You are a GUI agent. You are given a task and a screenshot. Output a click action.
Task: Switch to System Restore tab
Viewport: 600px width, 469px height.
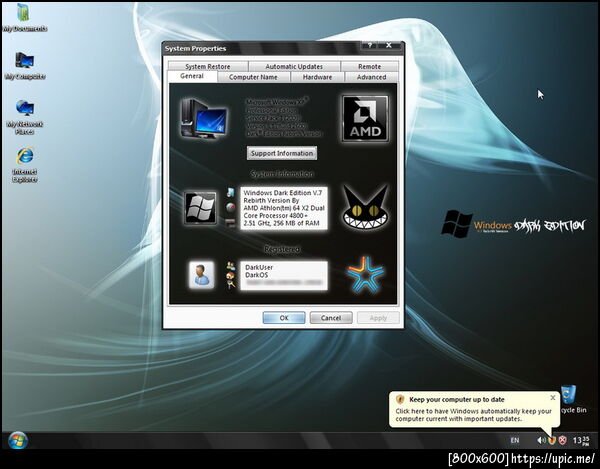[x=208, y=66]
